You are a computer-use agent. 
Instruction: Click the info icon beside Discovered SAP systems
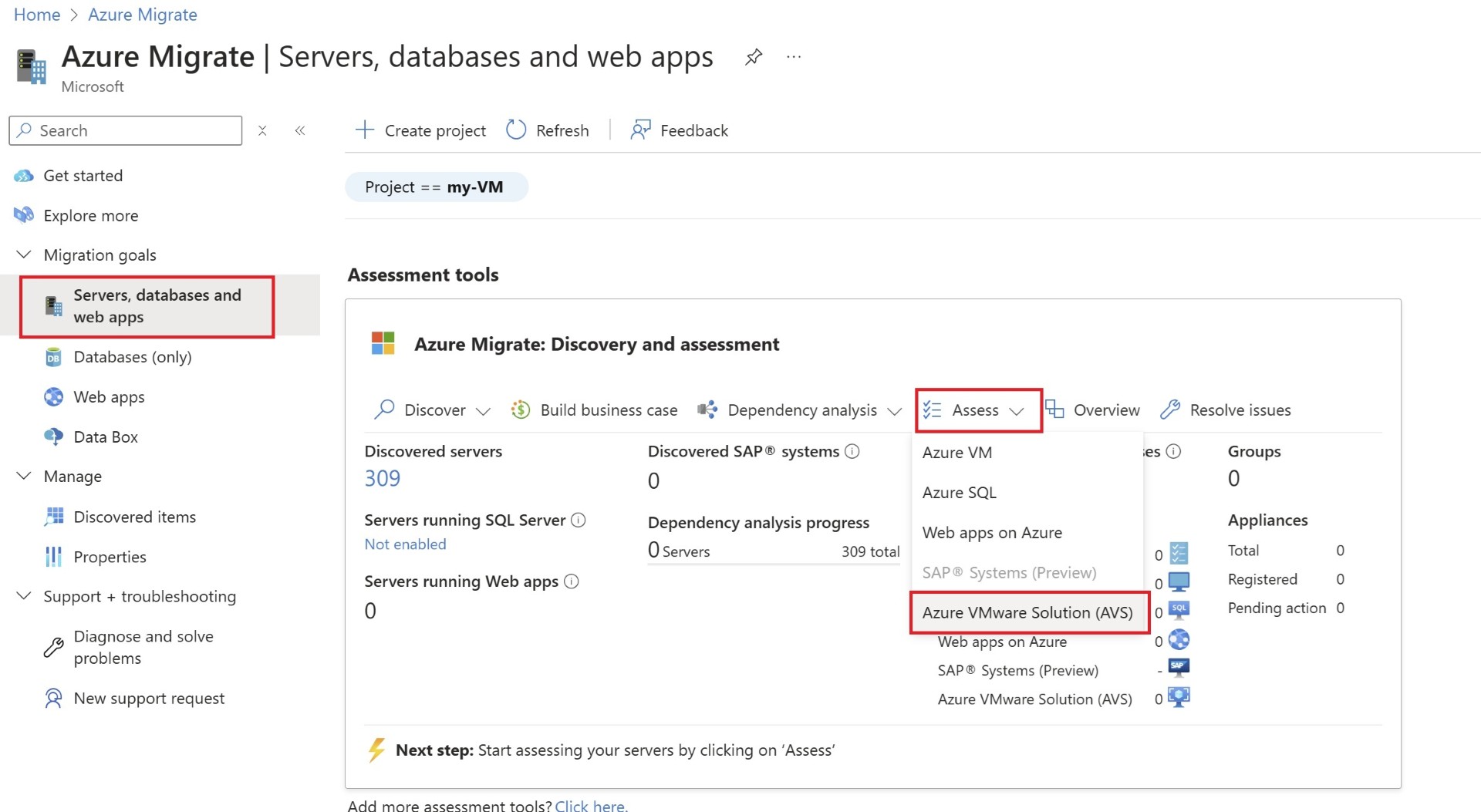coord(852,451)
